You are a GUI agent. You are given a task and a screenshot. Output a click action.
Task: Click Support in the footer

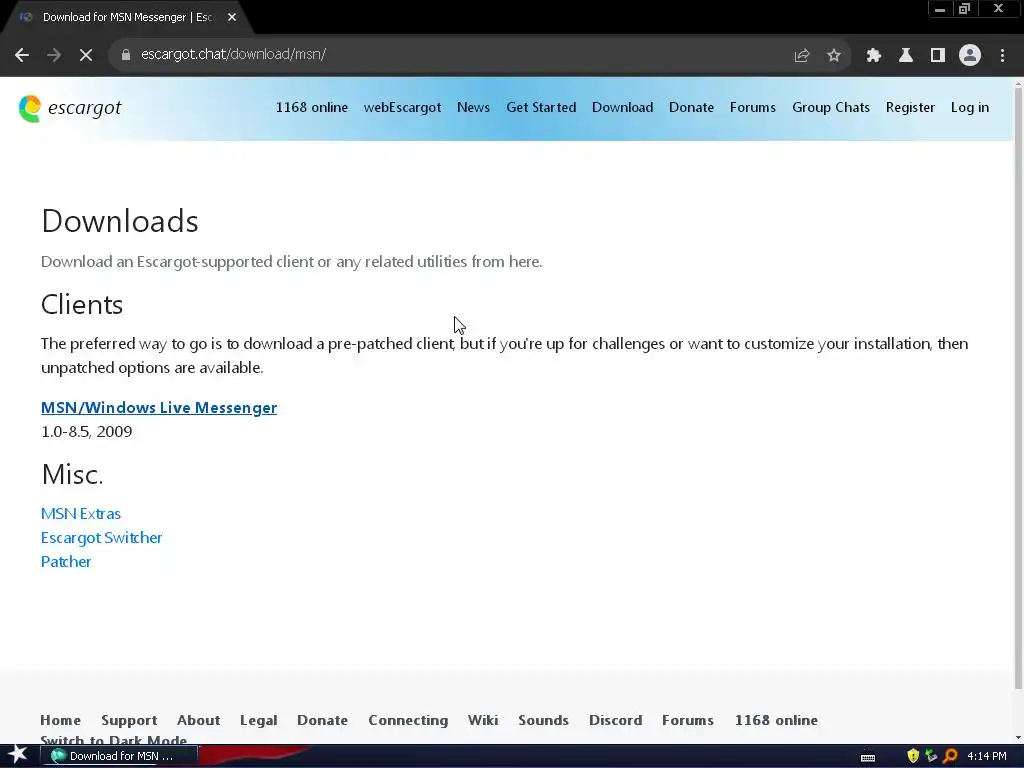pos(129,720)
